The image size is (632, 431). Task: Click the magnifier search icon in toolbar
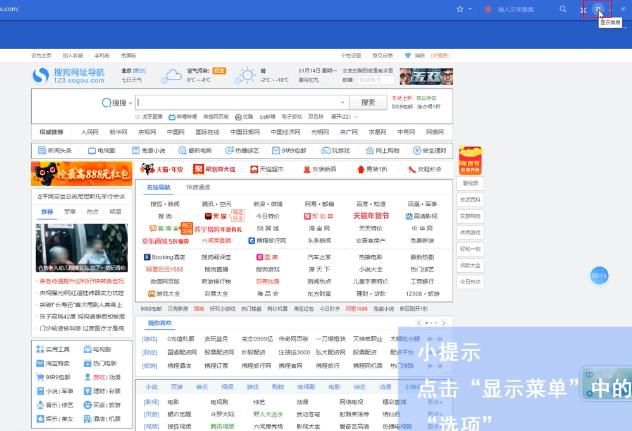click(x=563, y=9)
